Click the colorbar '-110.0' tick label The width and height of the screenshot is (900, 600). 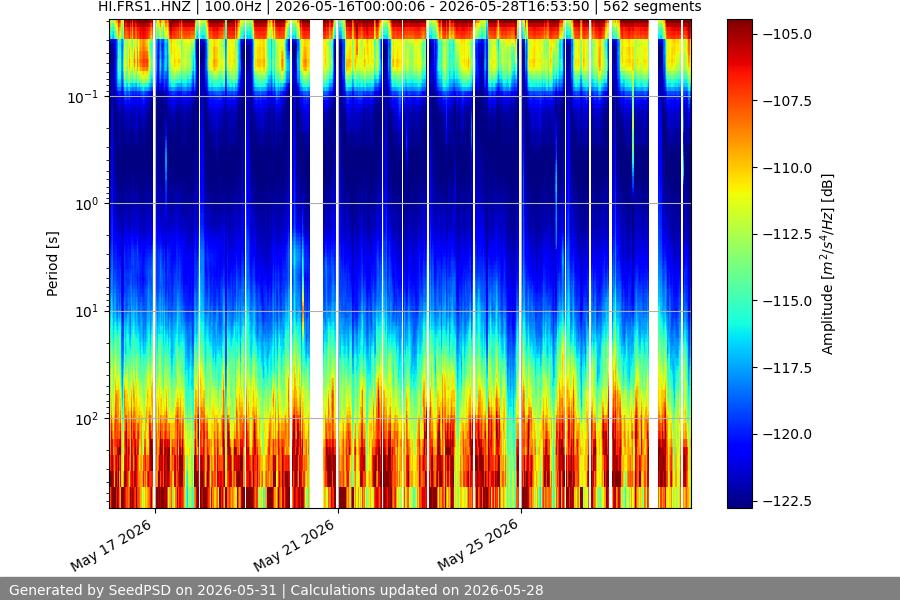coord(788,168)
